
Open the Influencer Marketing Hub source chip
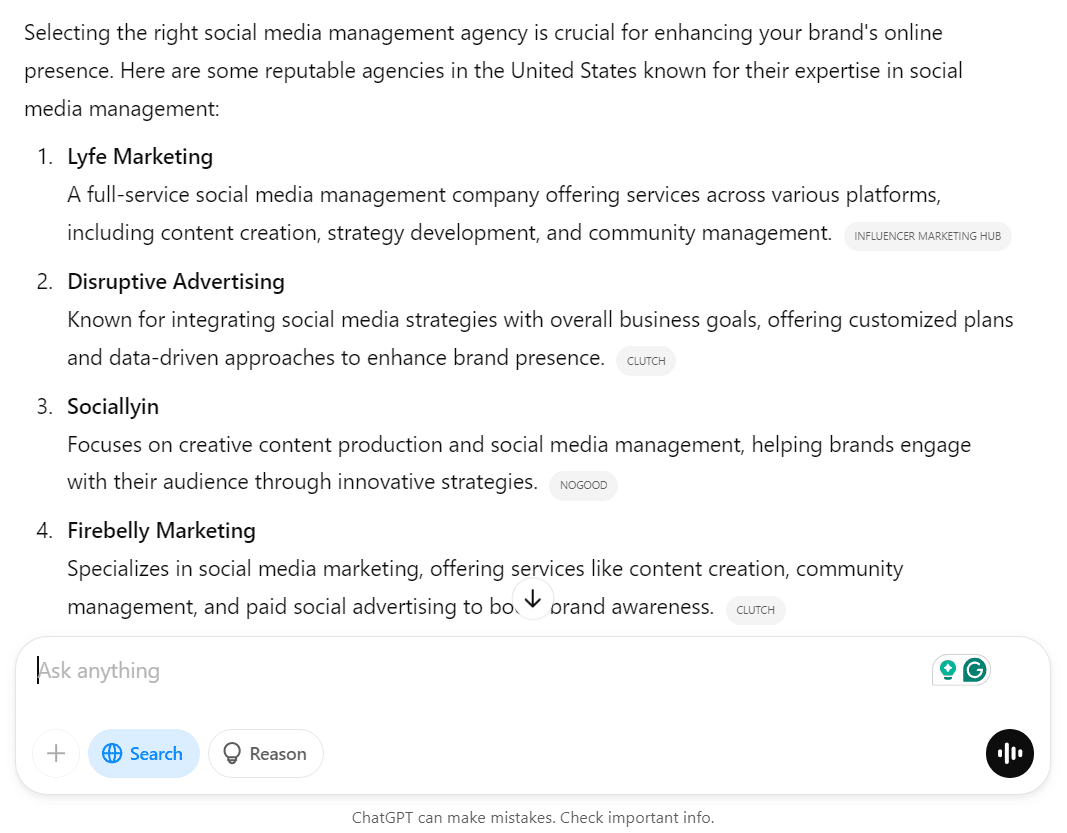[x=927, y=236]
